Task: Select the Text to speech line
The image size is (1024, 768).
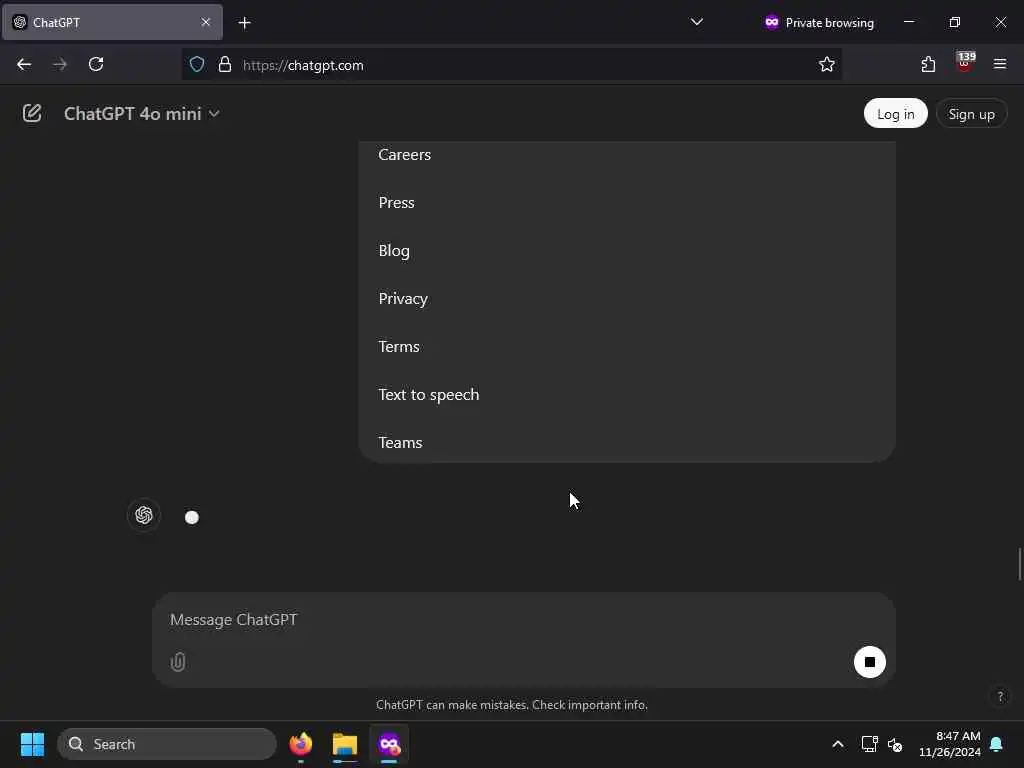Action: pyautogui.click(x=428, y=394)
